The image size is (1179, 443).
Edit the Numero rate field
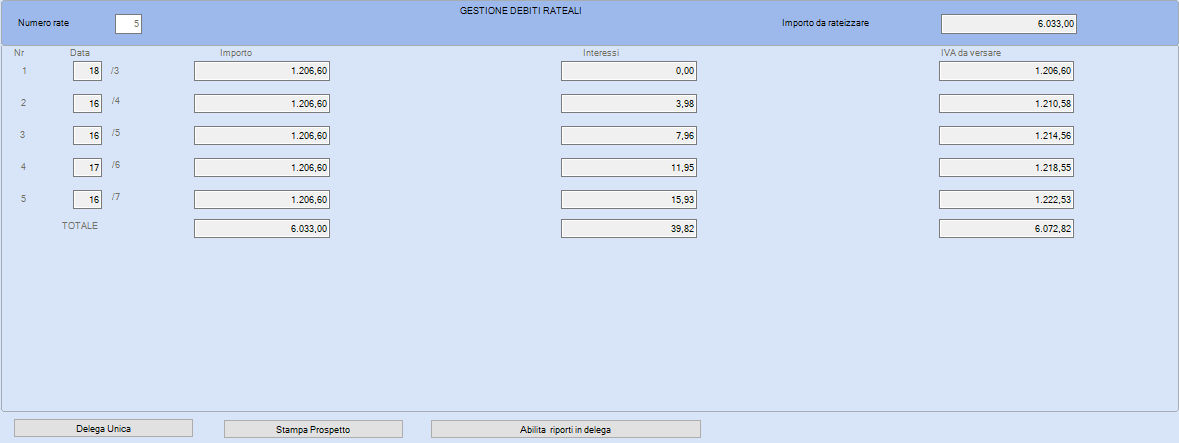tap(129, 24)
